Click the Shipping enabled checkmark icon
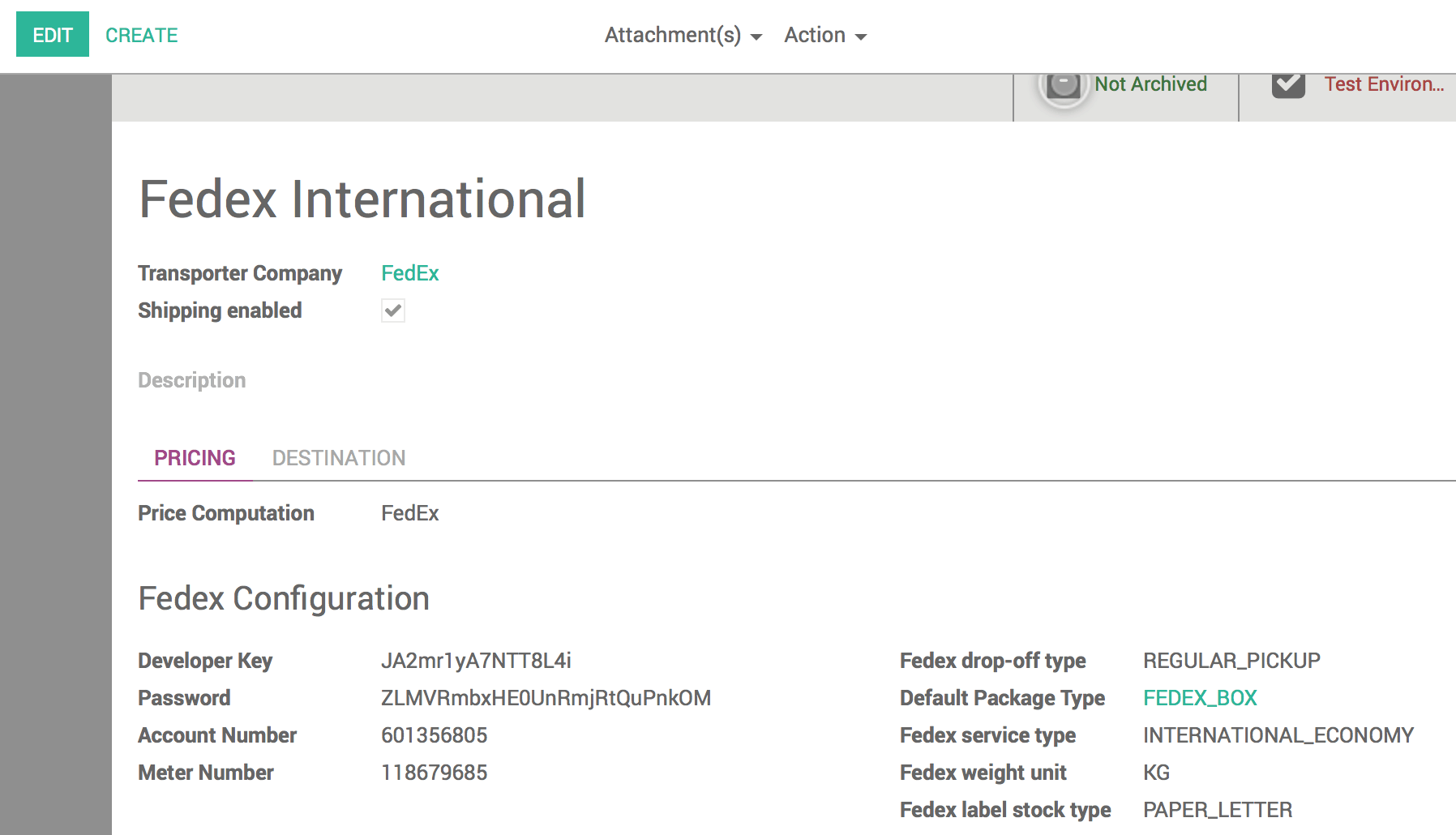Image resolution: width=1456 pixels, height=835 pixels. click(x=392, y=310)
